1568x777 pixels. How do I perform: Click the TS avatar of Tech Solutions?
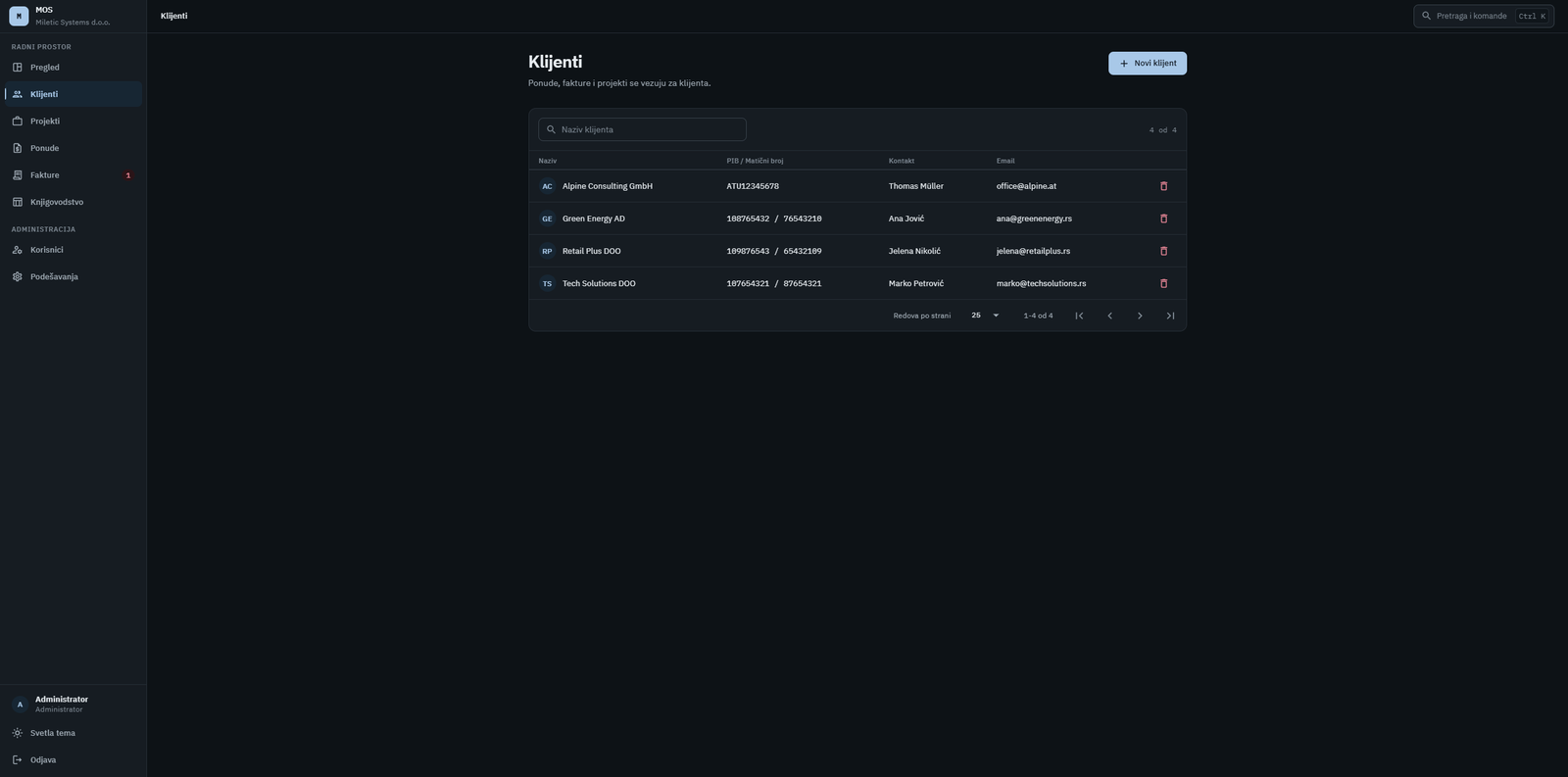(547, 283)
